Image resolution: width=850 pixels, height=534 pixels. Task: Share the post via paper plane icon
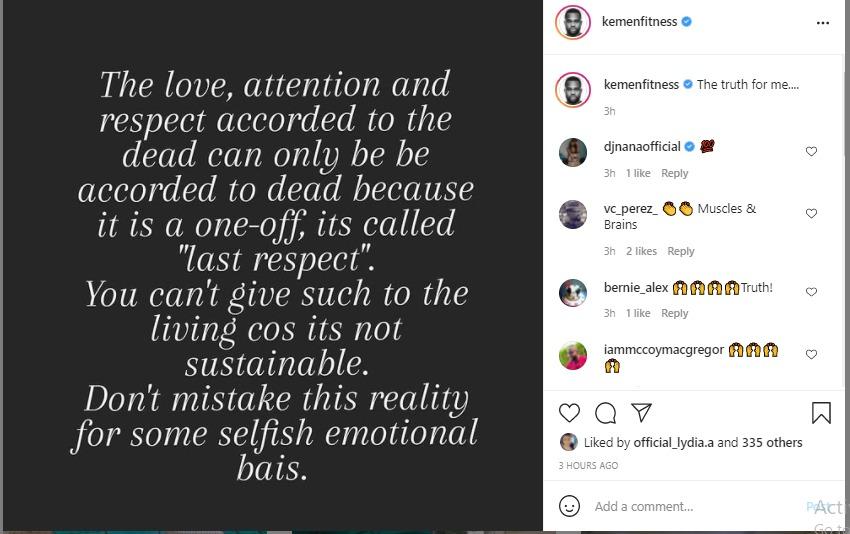[642, 413]
